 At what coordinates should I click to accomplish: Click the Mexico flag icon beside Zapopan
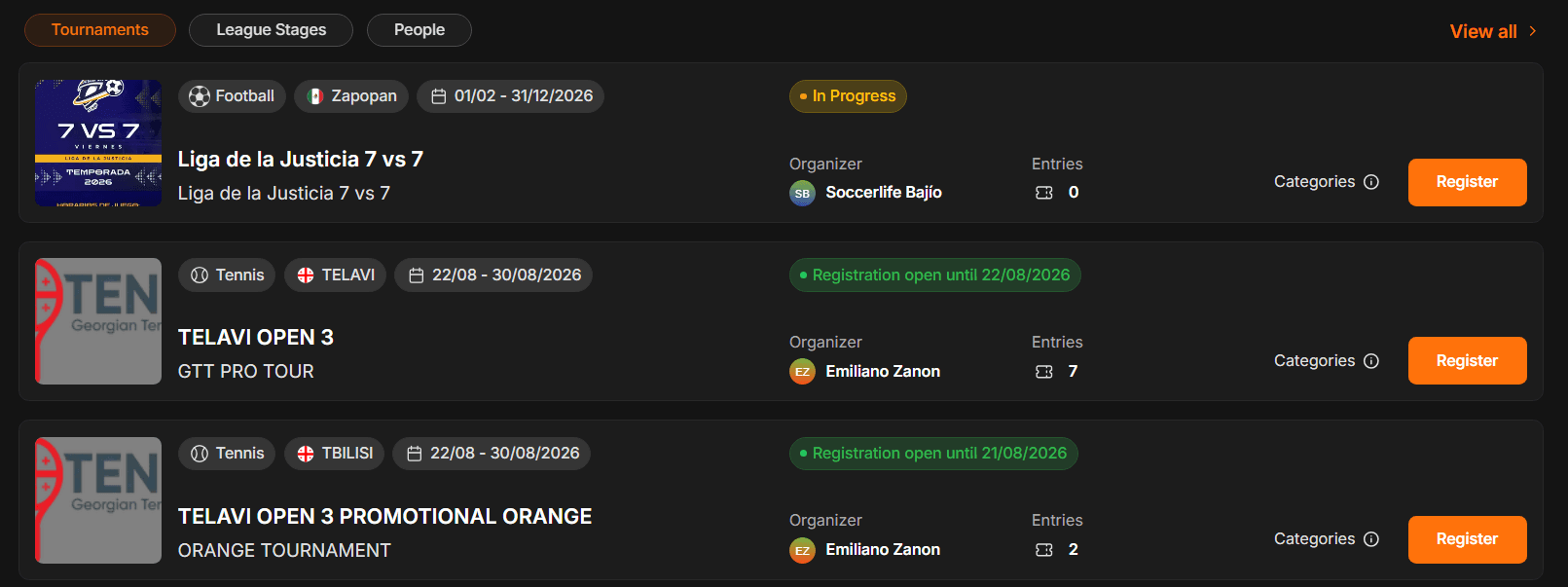tap(315, 96)
